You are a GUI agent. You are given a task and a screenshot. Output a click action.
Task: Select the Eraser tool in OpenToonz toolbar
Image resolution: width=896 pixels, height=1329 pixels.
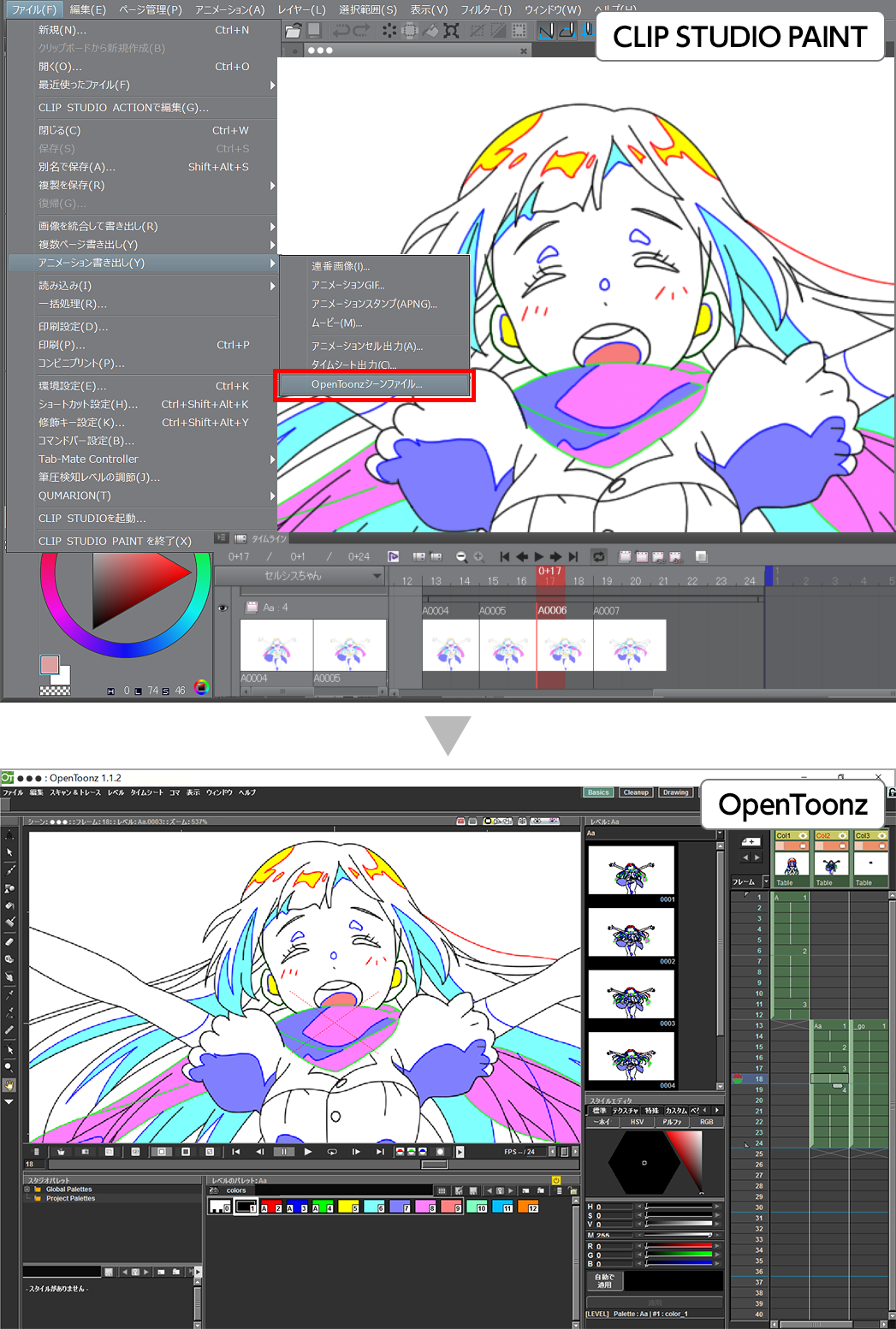pyautogui.click(x=9, y=941)
